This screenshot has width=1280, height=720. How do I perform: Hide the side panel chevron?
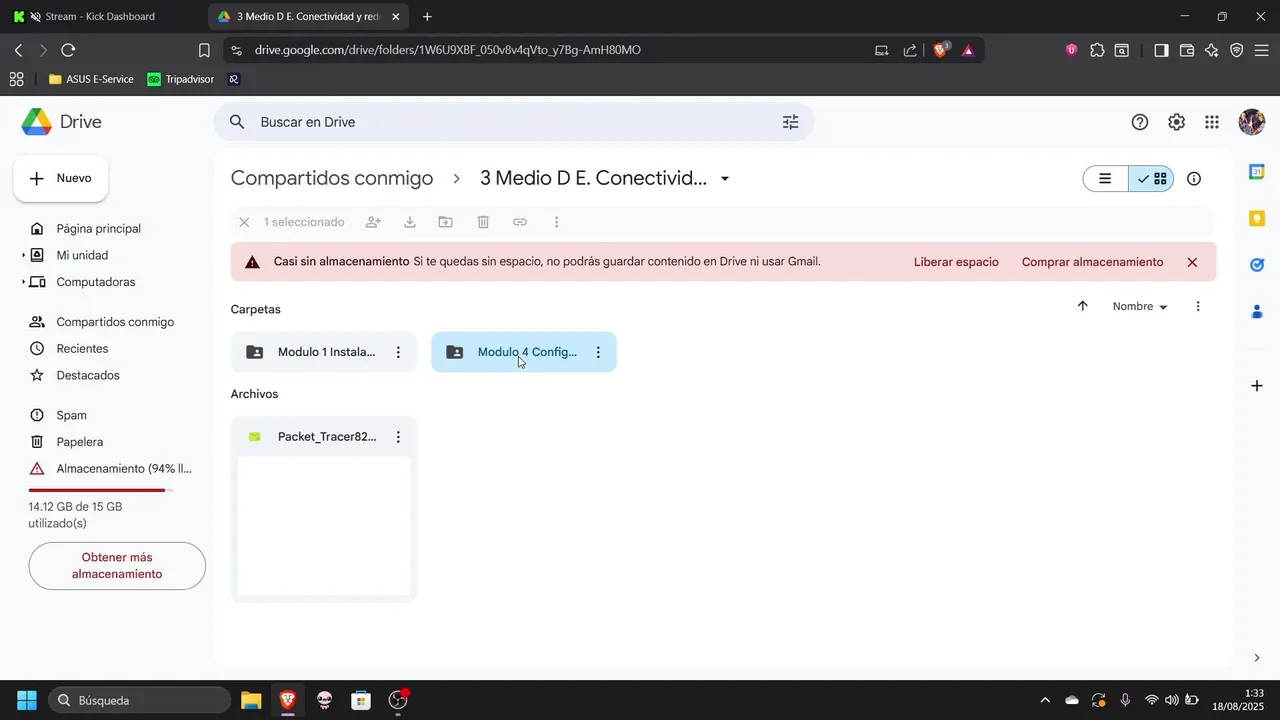pyautogui.click(x=1257, y=657)
